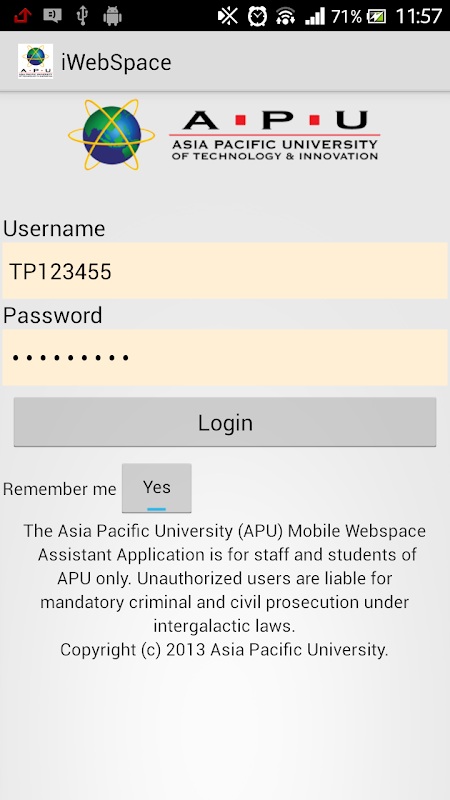Tap the USB connection icon in status bar

(x=82, y=16)
